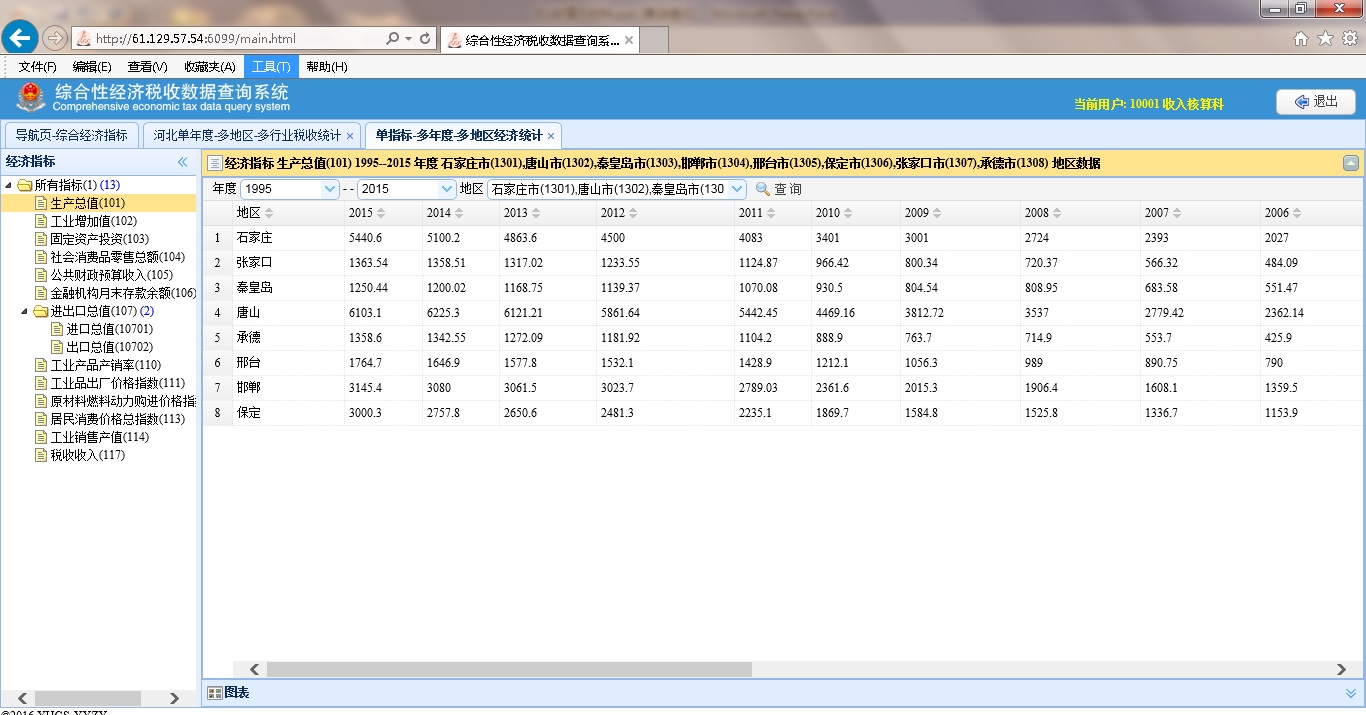This screenshot has height=715, width=1366.
Task: Click the refresh icon in address bar
Action: click(x=426, y=39)
